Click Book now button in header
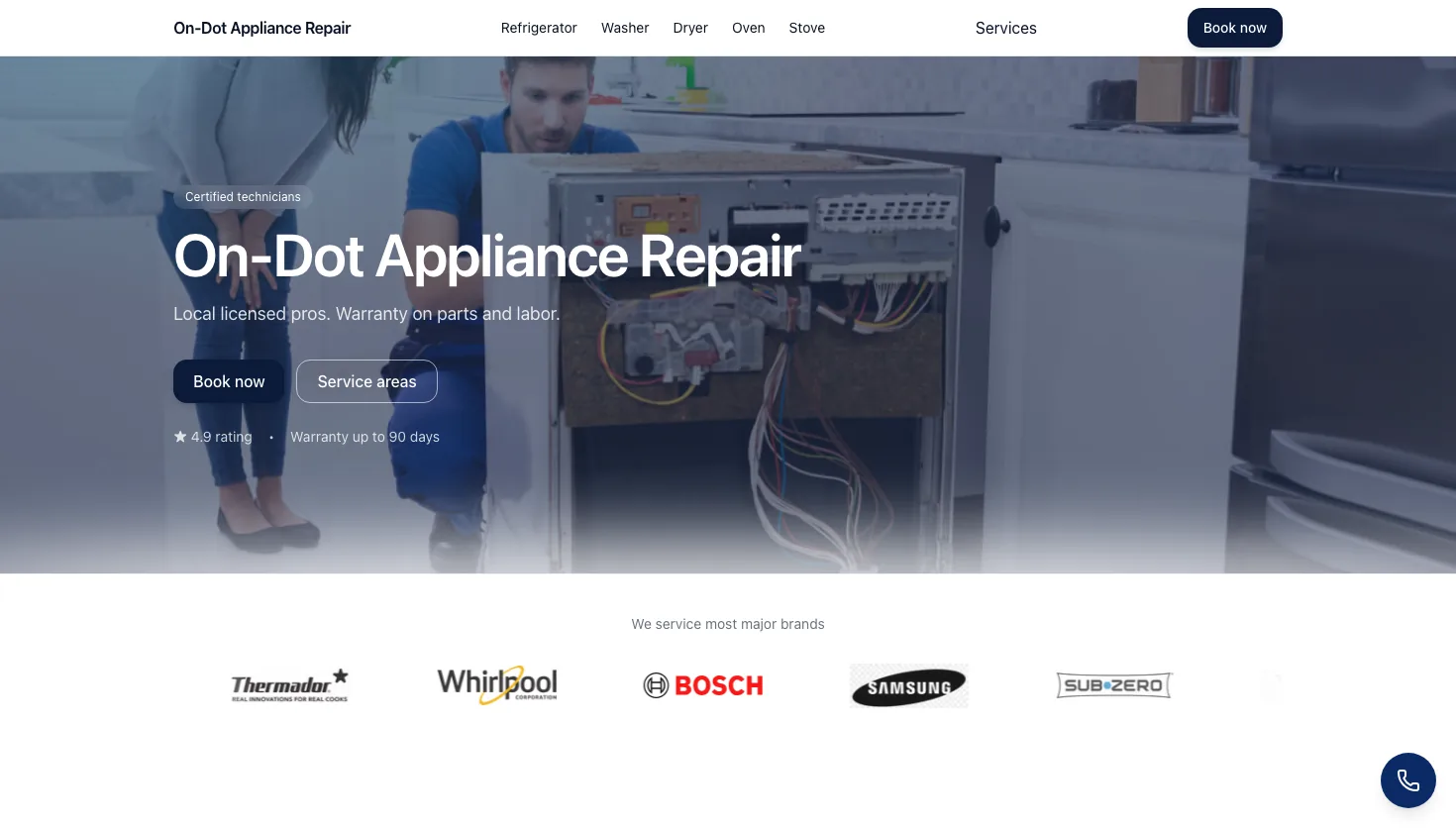Screen dimensions: 1456x828 click(1235, 28)
